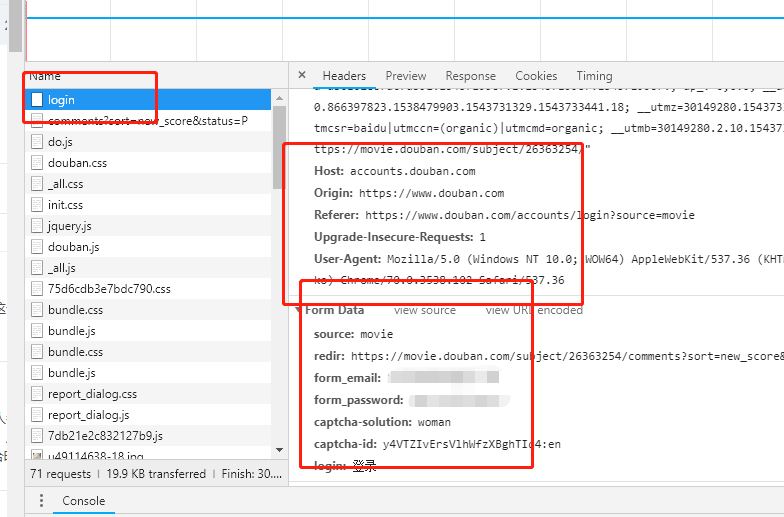Image resolution: width=784 pixels, height=517 pixels.
Task: Click view URL encoded link
Action: coord(534,310)
